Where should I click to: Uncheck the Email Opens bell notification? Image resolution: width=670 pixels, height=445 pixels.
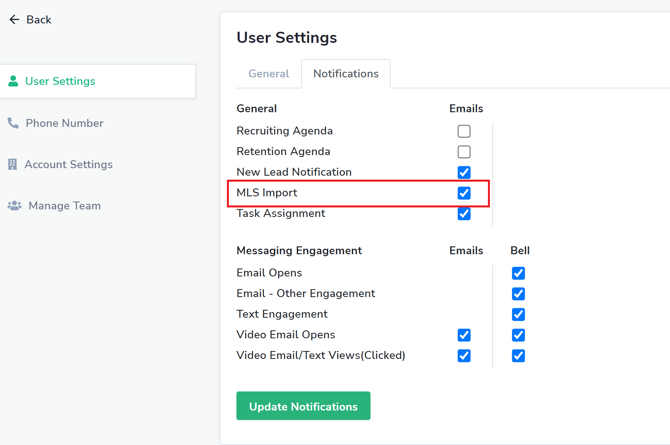(518, 273)
